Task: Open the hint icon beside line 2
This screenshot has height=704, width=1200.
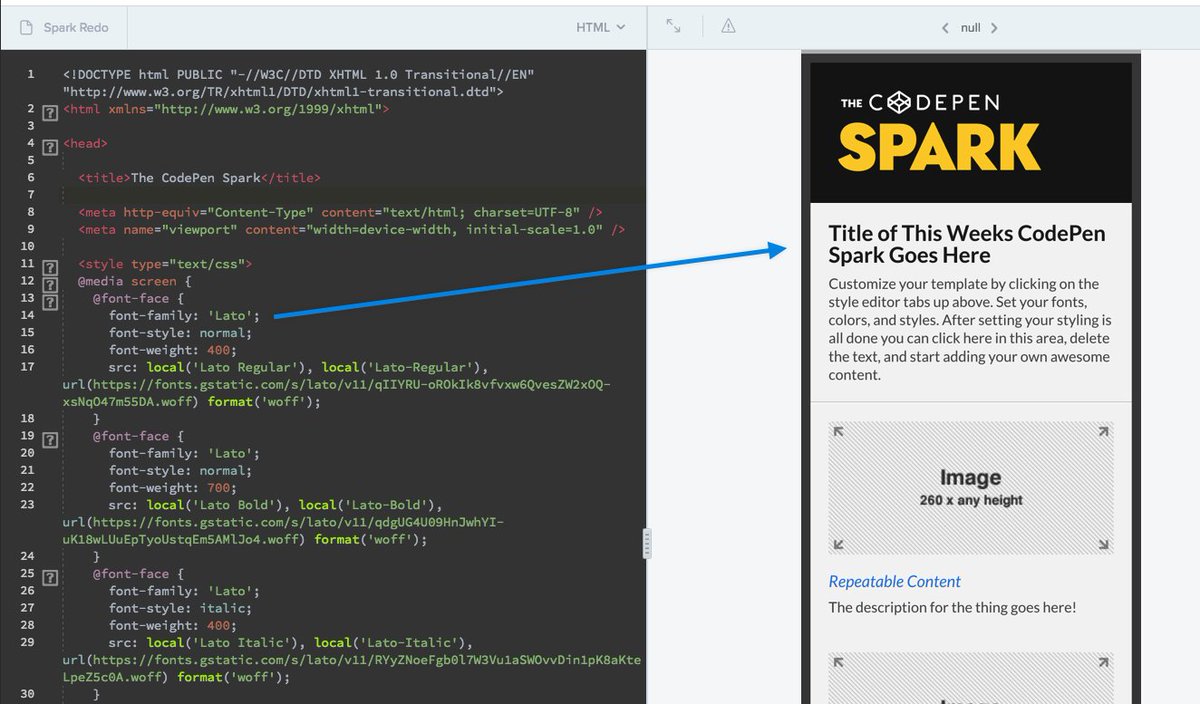Action: point(50,112)
